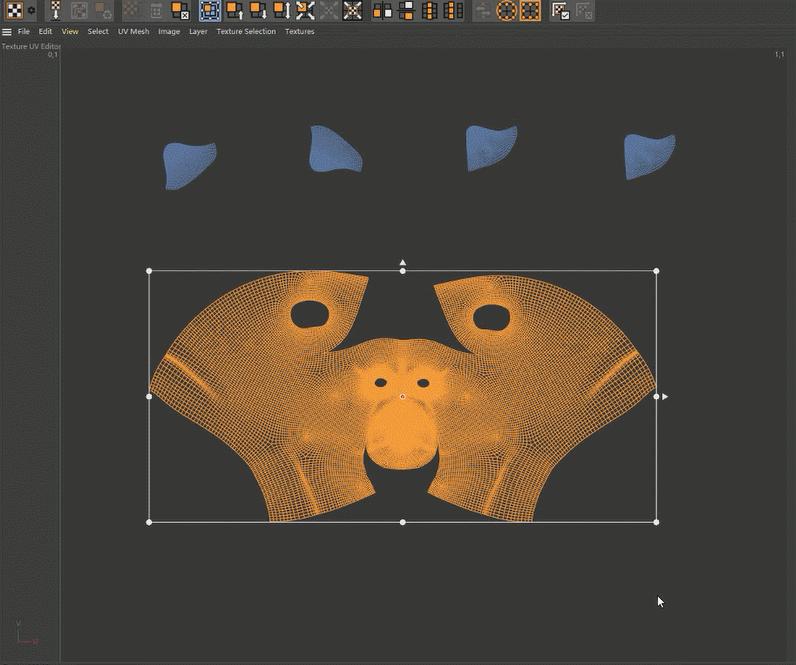The image size is (796, 665).
Task: Click the orange square with up-arrow icon
Action: pyautogui.click(x=235, y=10)
